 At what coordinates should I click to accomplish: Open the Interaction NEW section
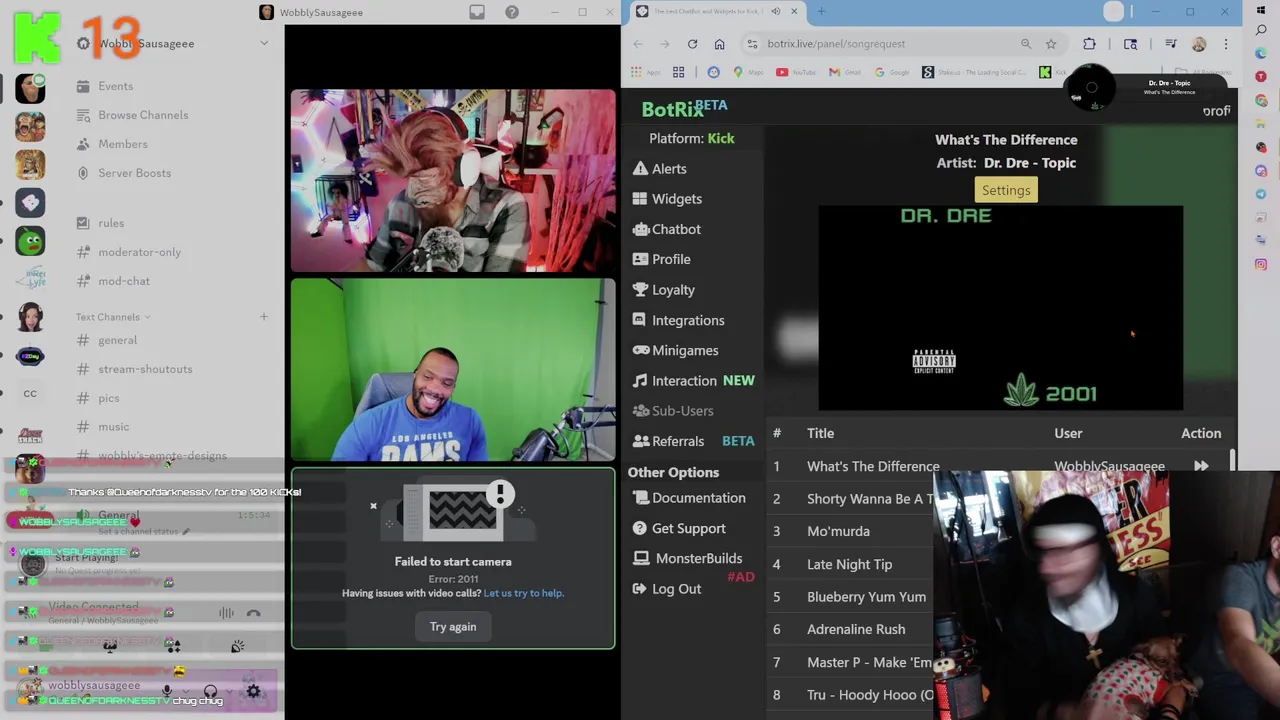point(693,381)
